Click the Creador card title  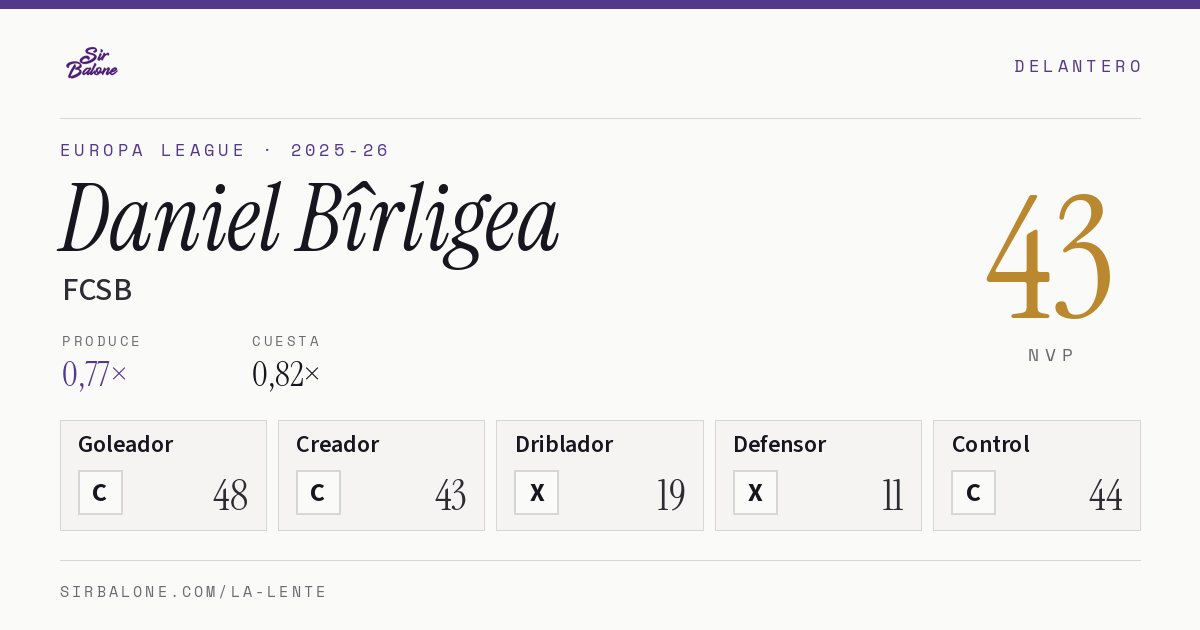coord(338,444)
